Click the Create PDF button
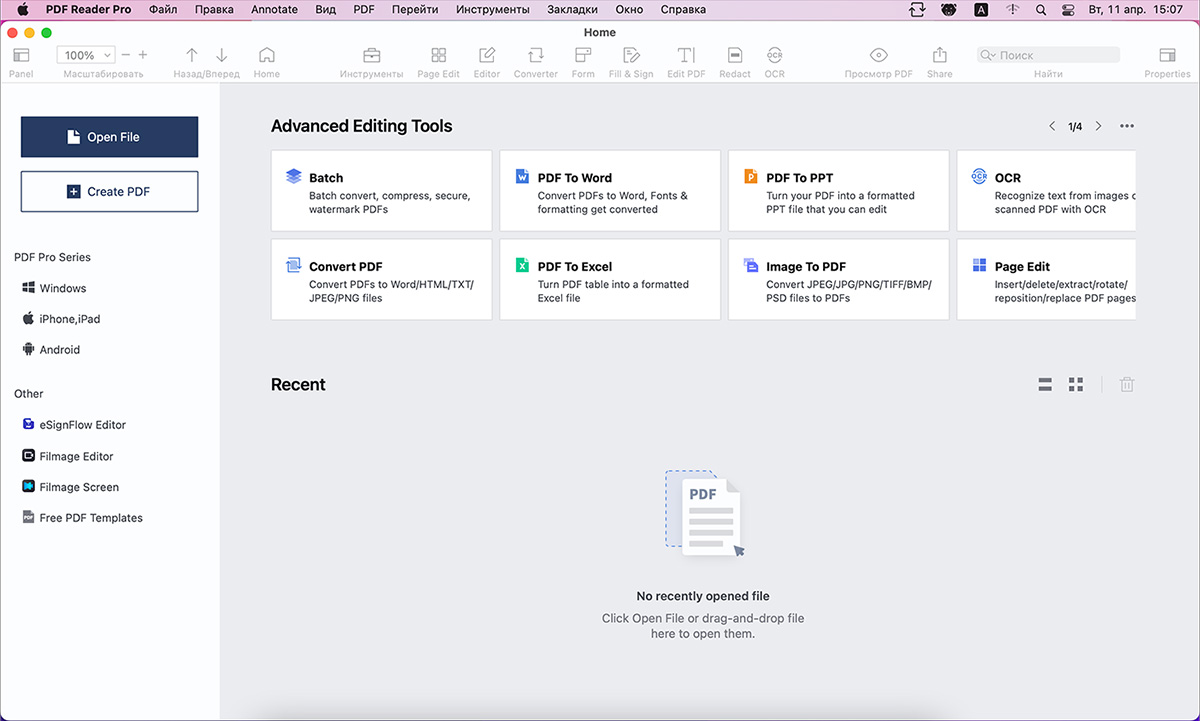The image size is (1200, 721). [x=109, y=192]
